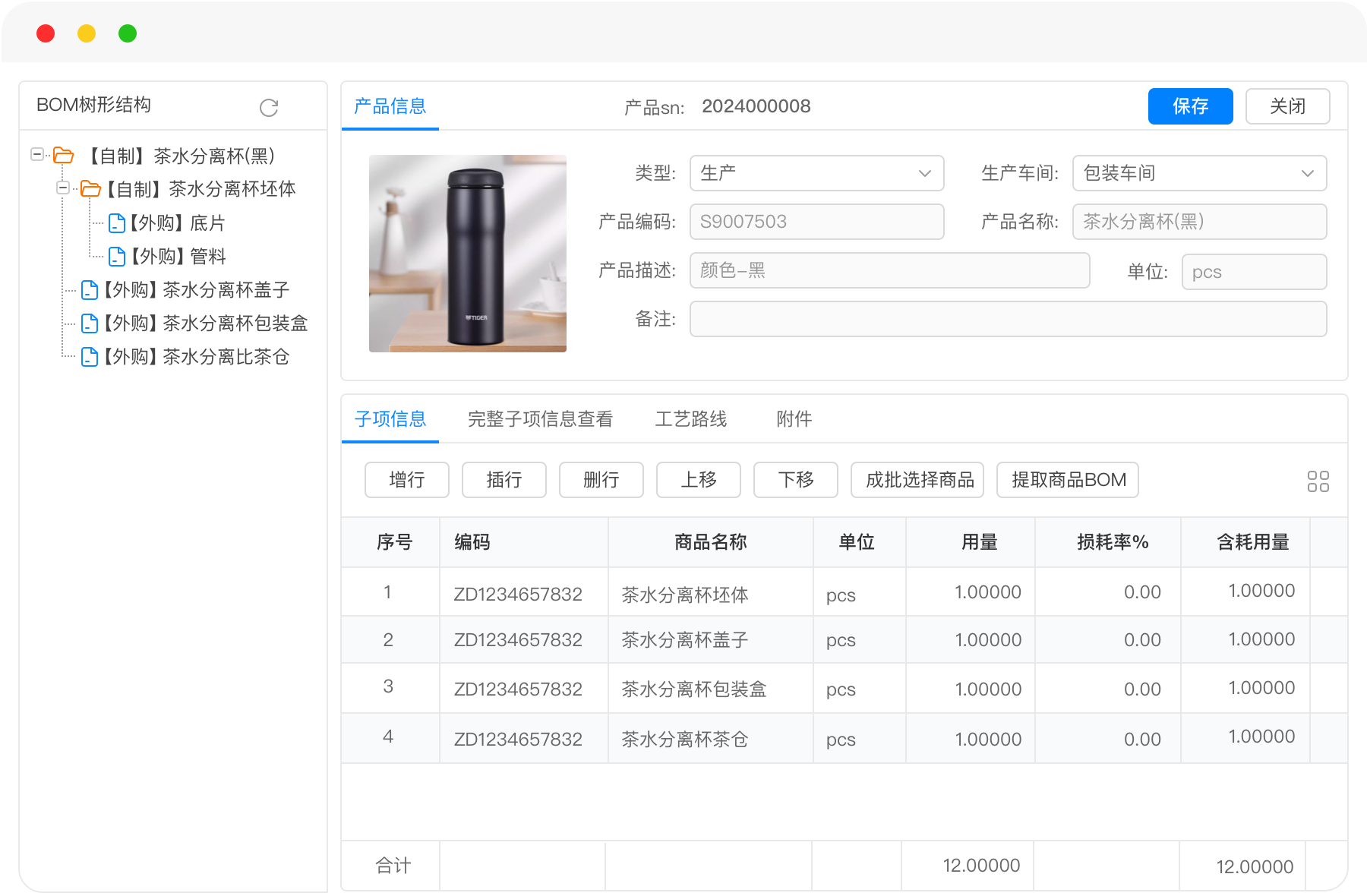
Task: Click the black tumbler product thumbnail
Action: pyautogui.click(x=468, y=254)
